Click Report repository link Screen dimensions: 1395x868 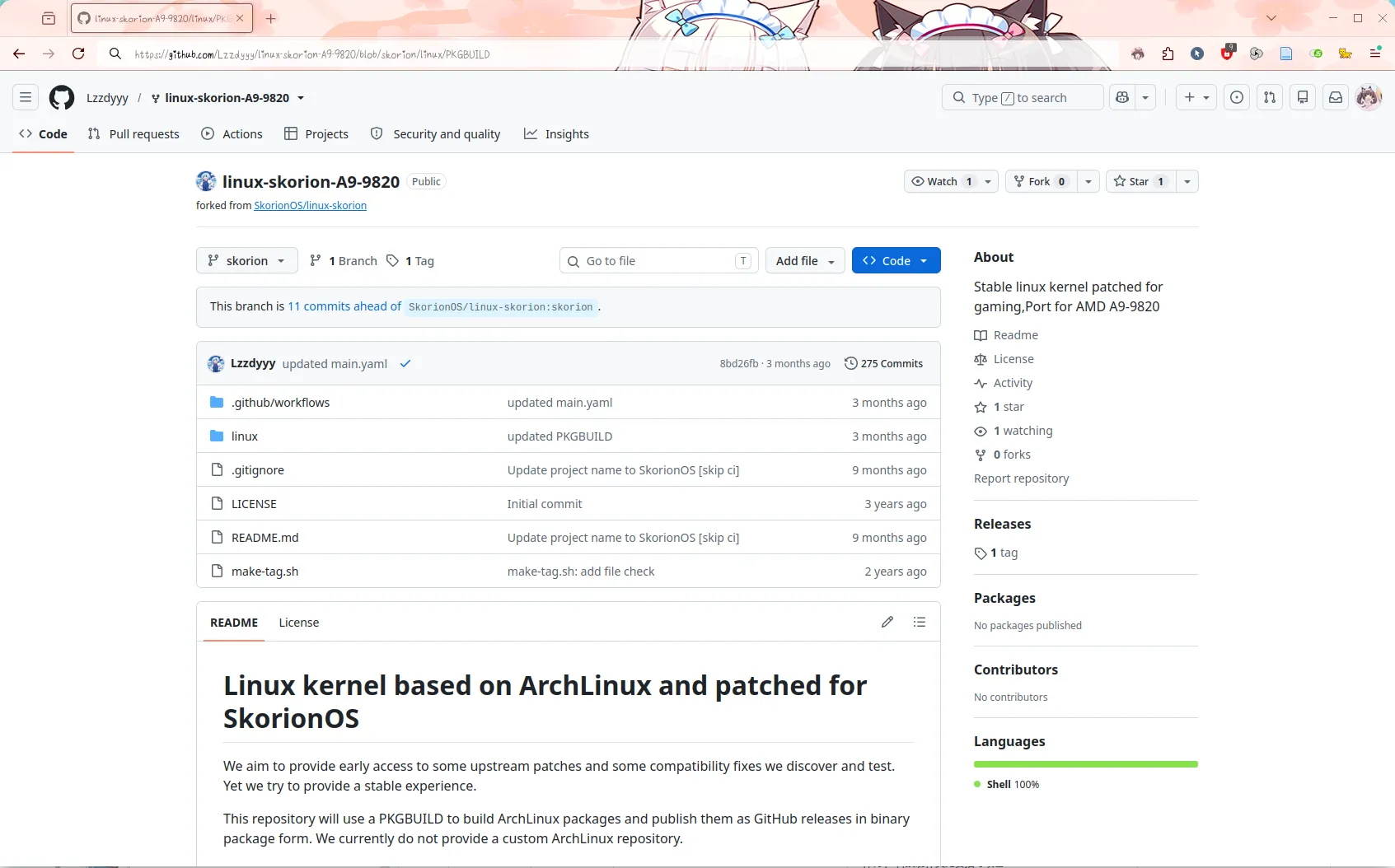1021,478
